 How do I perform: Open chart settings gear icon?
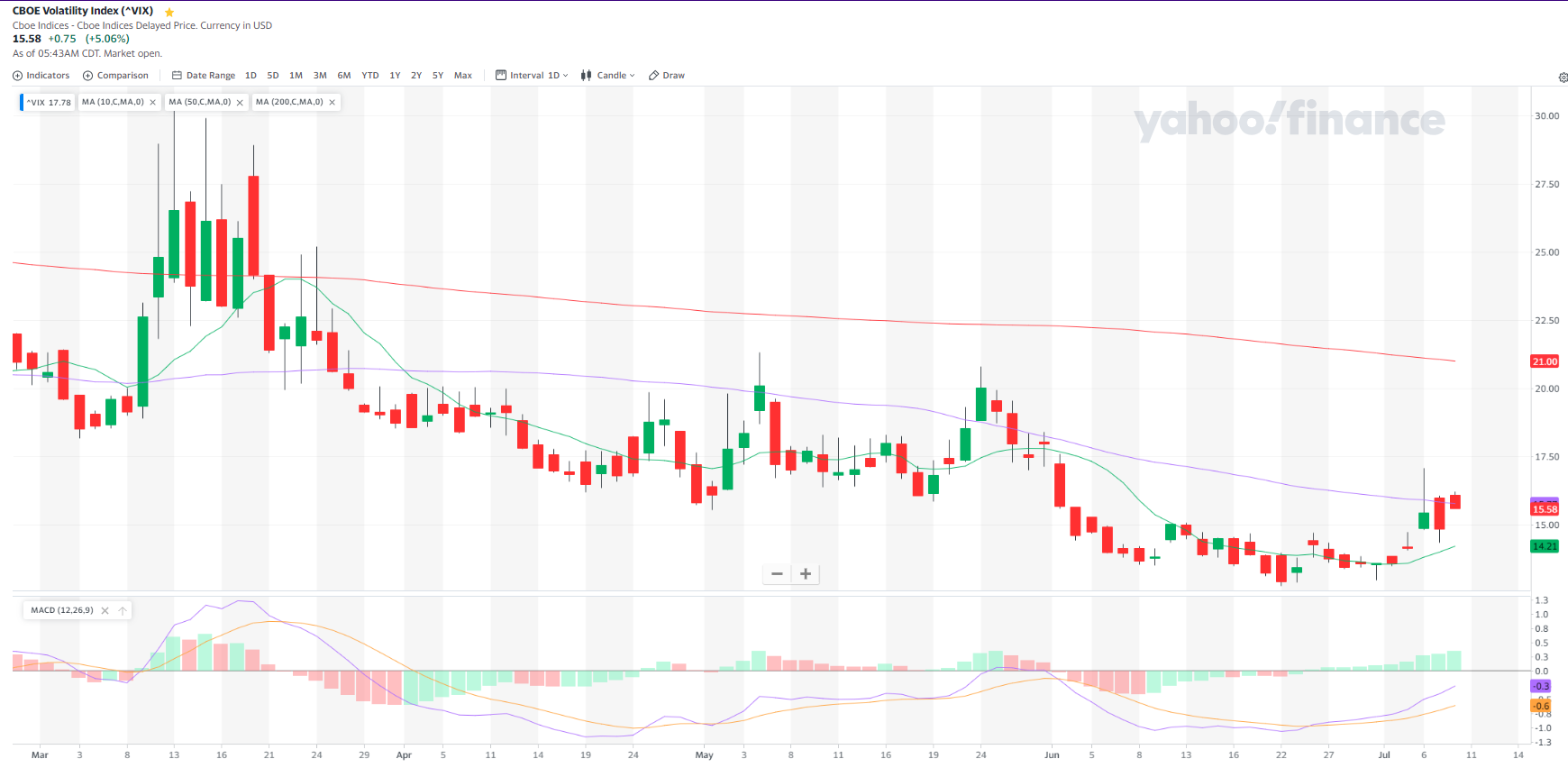pos(1563,78)
